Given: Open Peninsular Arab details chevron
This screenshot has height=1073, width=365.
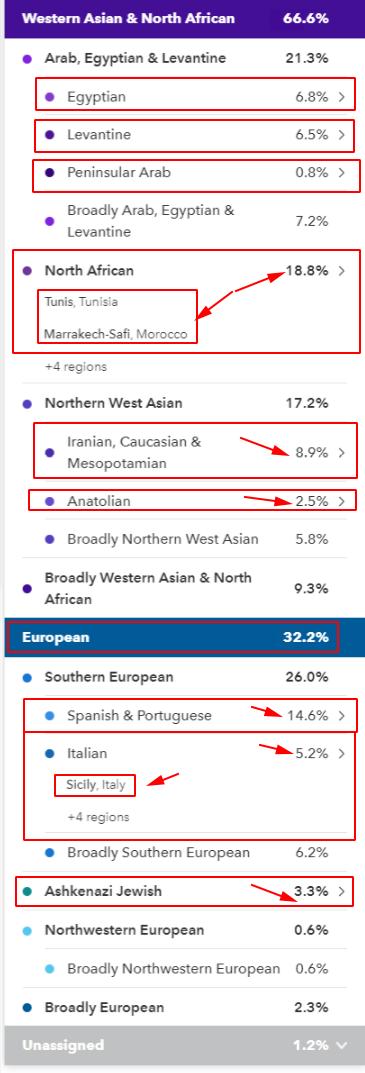Looking at the screenshot, I should 342,172.
